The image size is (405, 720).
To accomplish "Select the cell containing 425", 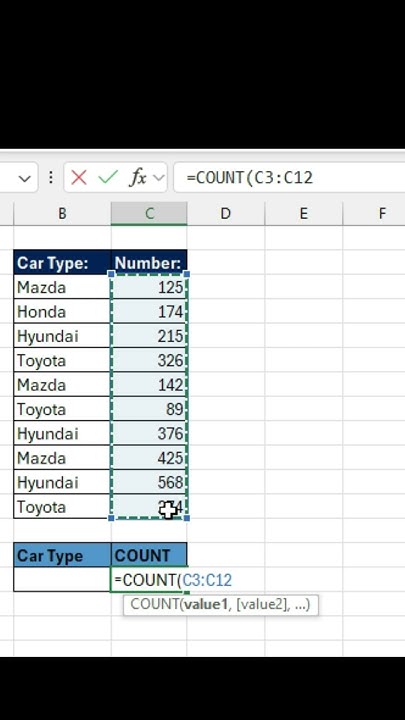I will (149, 458).
